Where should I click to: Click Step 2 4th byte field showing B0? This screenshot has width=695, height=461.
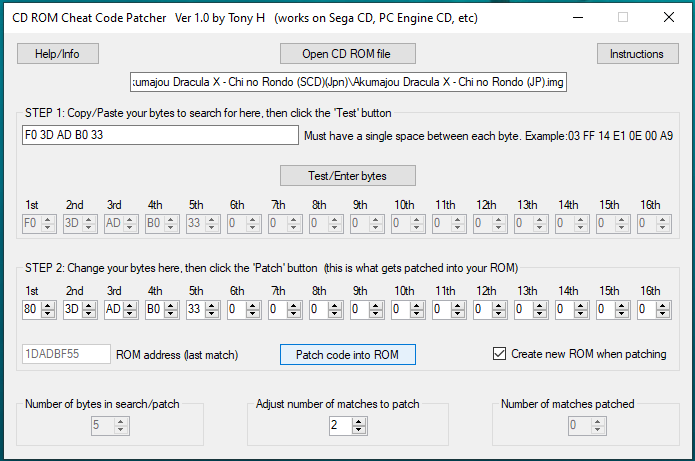(x=154, y=310)
